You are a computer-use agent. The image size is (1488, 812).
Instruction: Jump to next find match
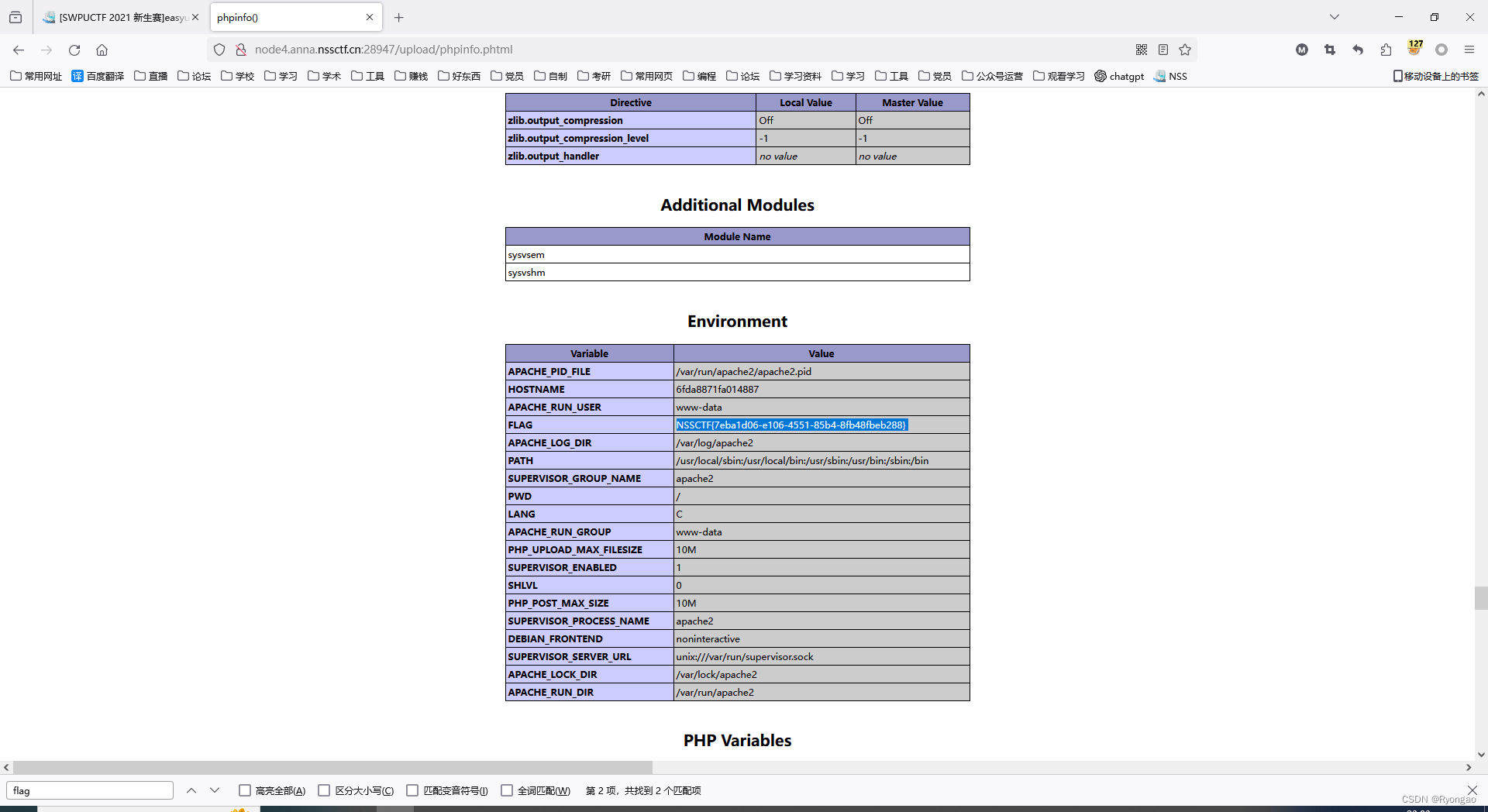(215, 790)
